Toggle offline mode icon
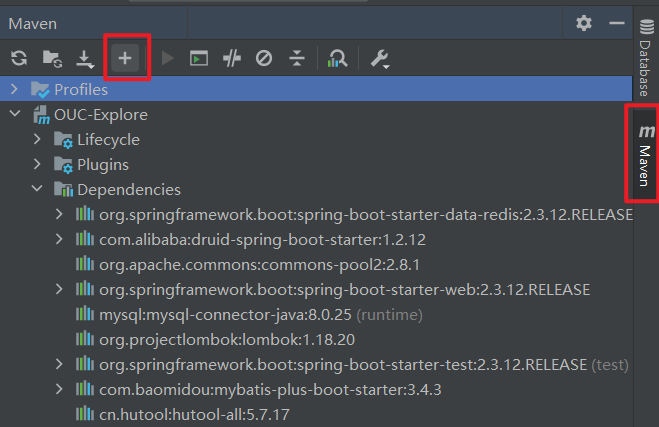659x427 pixels. pyautogui.click(x=232, y=58)
